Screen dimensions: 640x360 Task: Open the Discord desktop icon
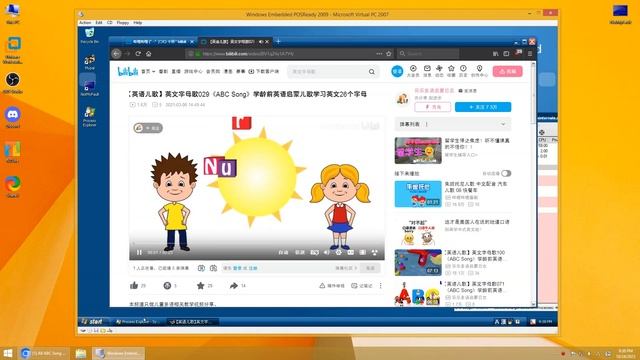coord(13,118)
